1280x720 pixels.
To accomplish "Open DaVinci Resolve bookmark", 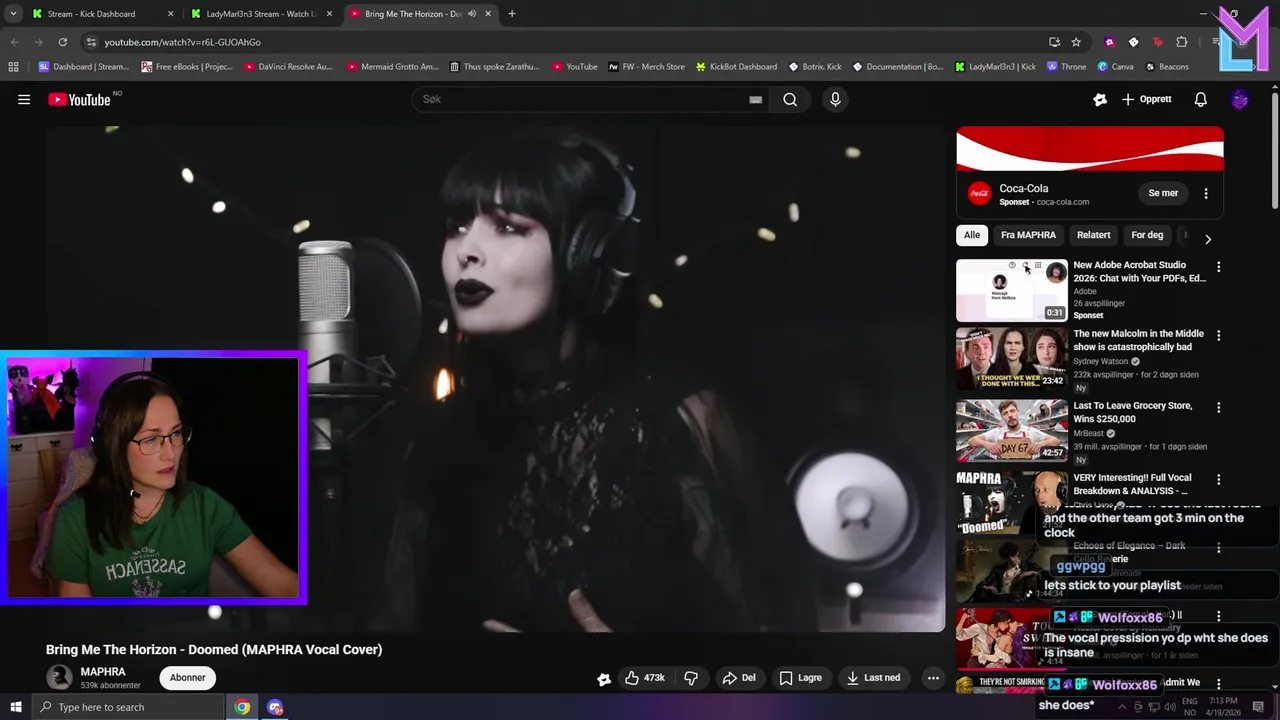I will 288,67.
